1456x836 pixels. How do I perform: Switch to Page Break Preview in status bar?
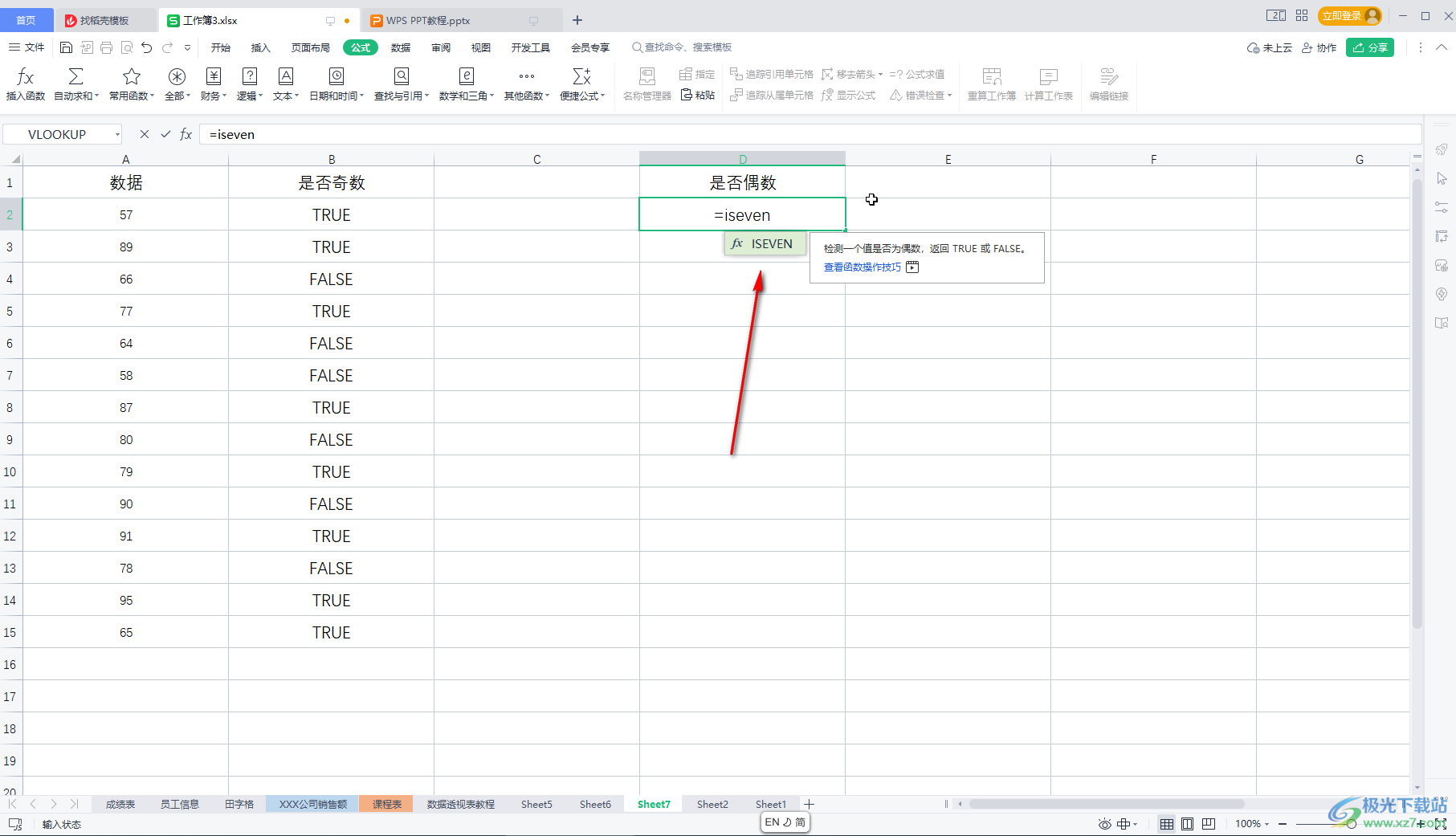(1209, 824)
